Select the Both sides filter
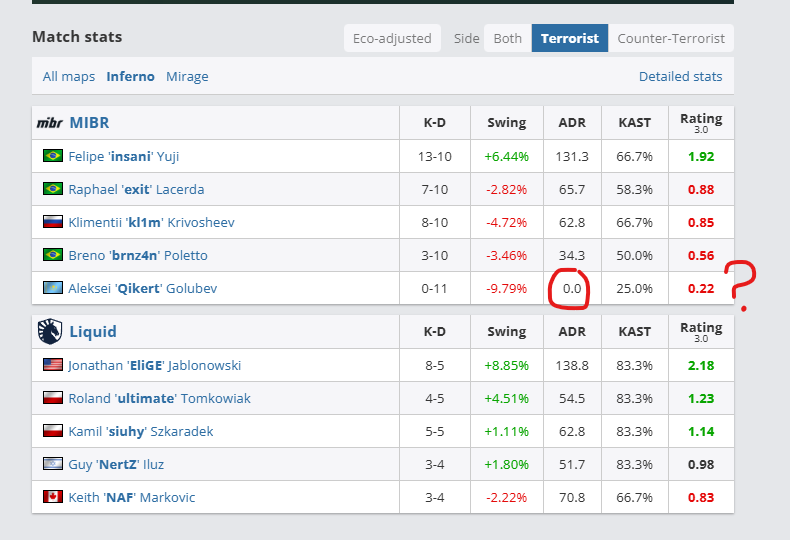The width and height of the screenshot is (790, 540). point(508,39)
